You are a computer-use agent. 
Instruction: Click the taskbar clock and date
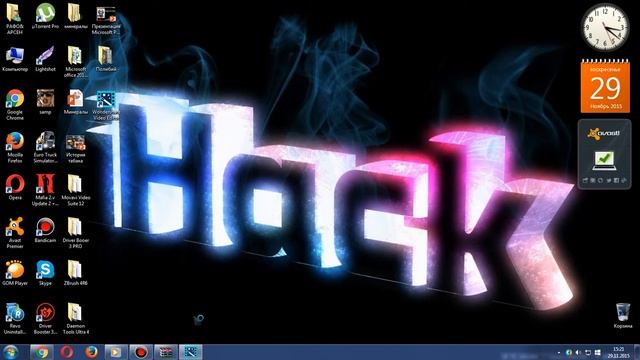[x=618, y=352]
